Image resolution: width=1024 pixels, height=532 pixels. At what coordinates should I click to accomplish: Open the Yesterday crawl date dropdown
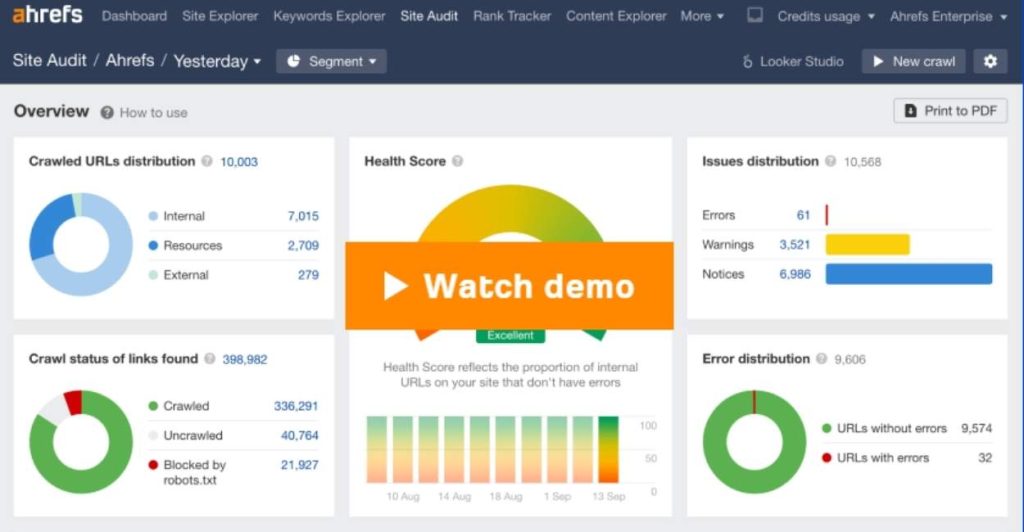click(x=217, y=61)
